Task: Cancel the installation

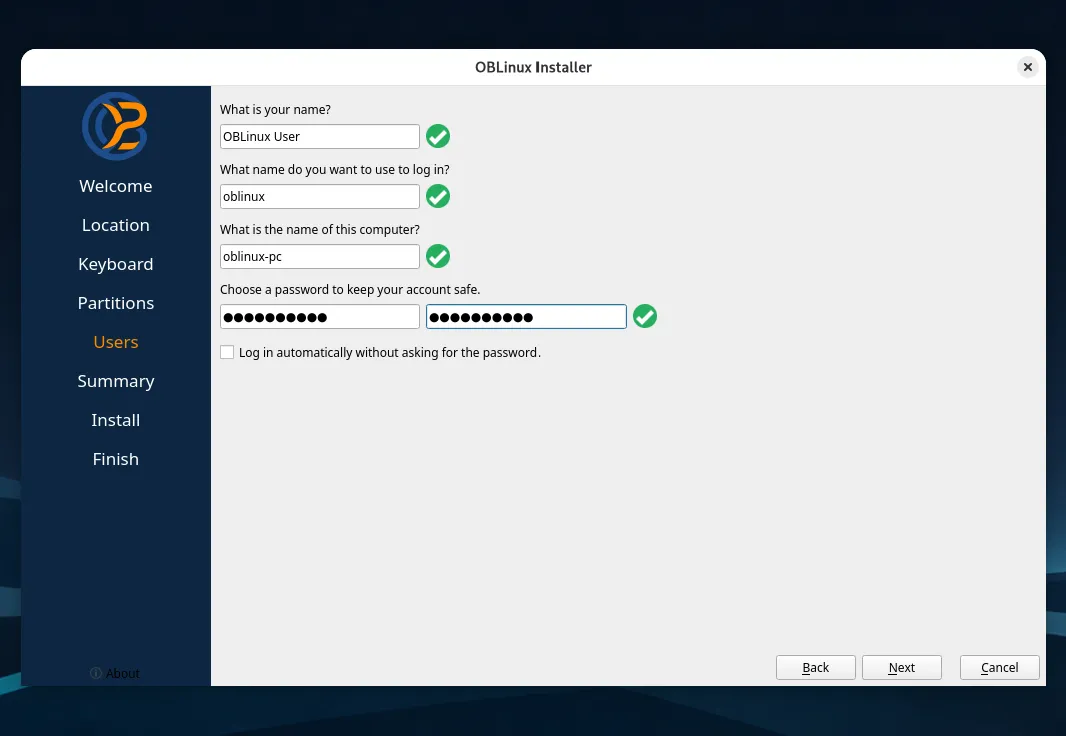Action: (x=999, y=667)
